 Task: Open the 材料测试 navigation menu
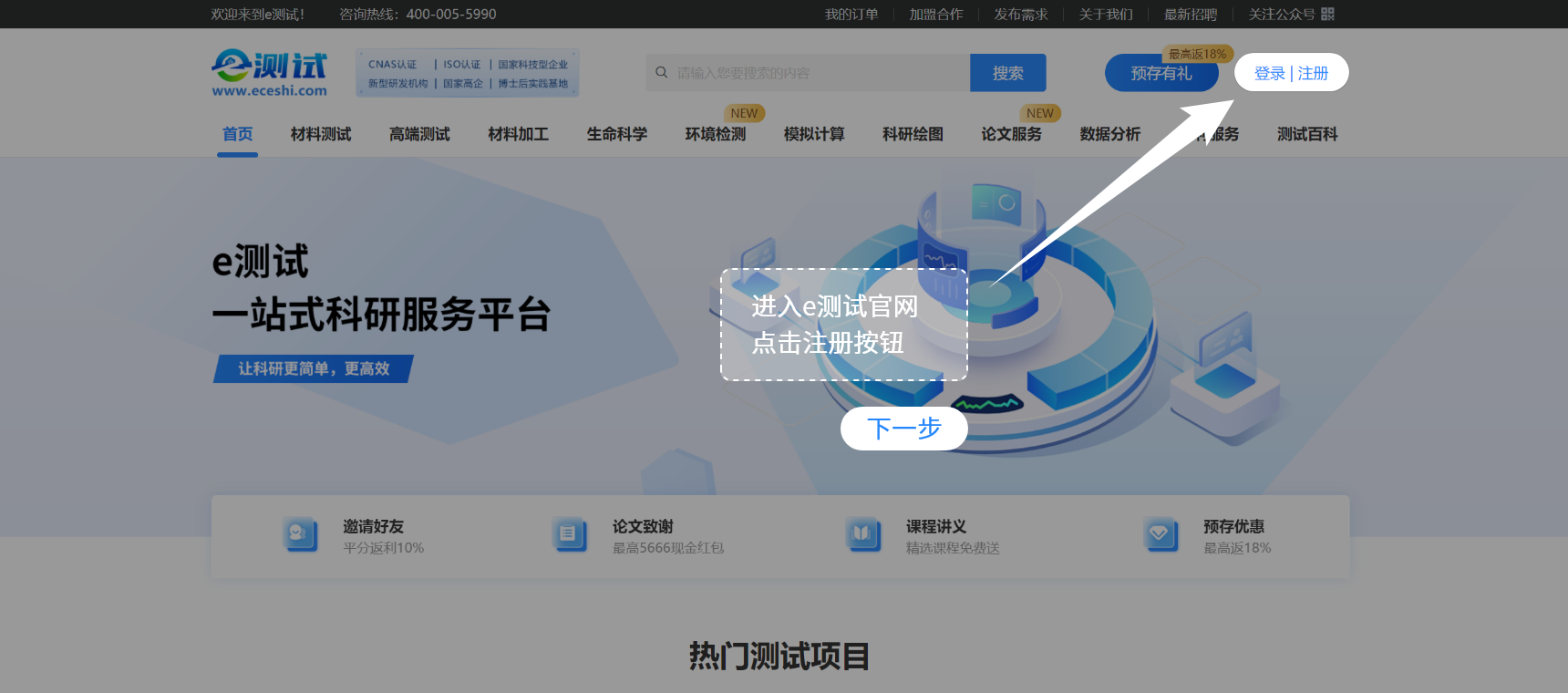point(321,134)
